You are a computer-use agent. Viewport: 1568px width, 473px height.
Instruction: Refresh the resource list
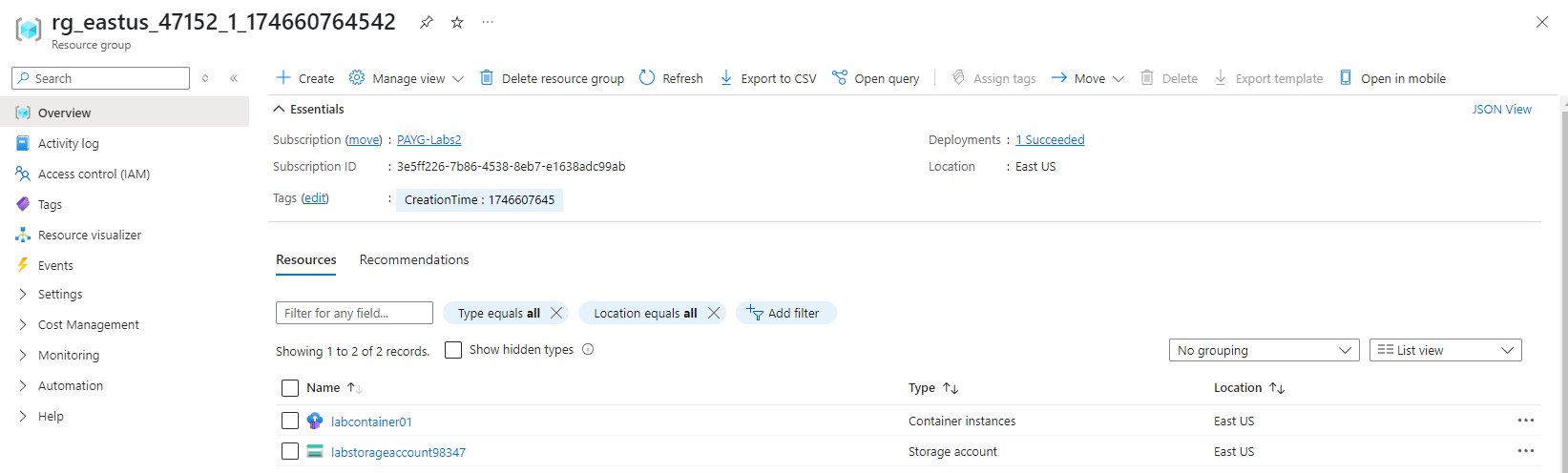[671, 78]
